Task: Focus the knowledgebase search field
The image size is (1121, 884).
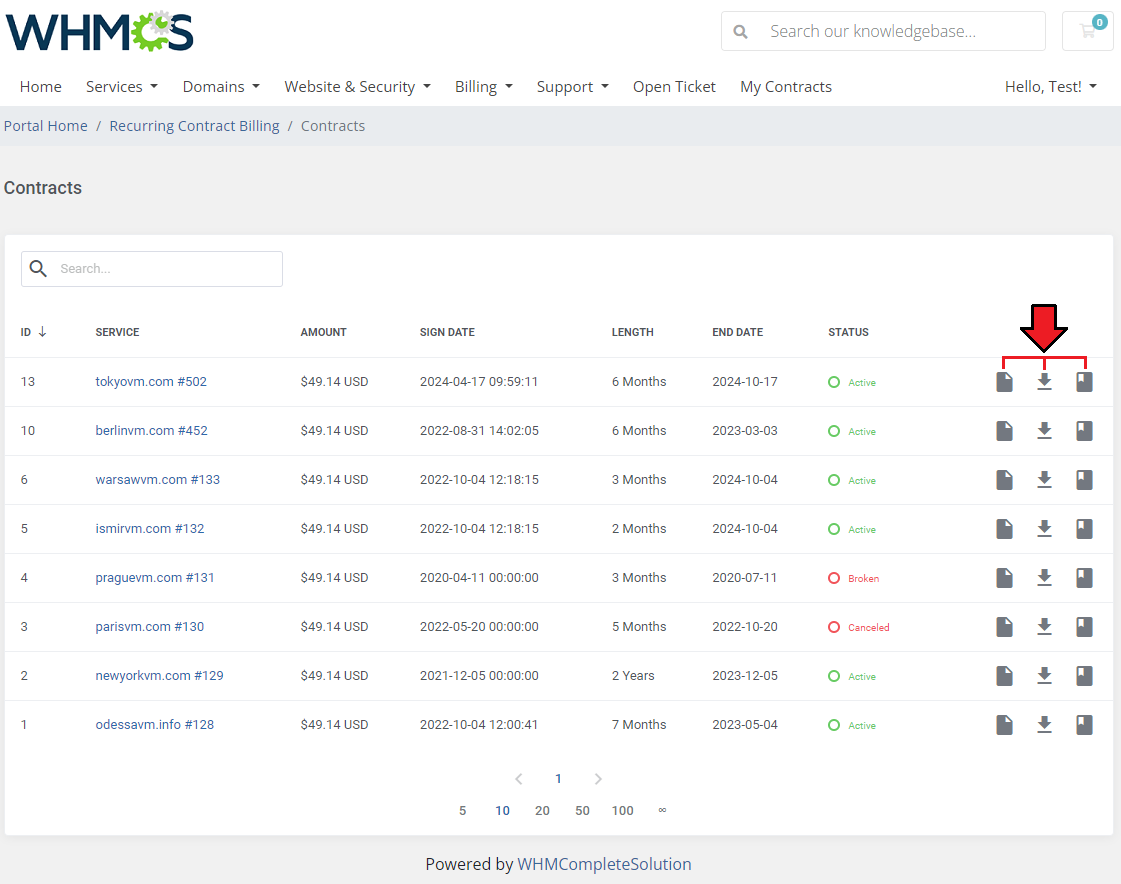Action: coord(884,31)
